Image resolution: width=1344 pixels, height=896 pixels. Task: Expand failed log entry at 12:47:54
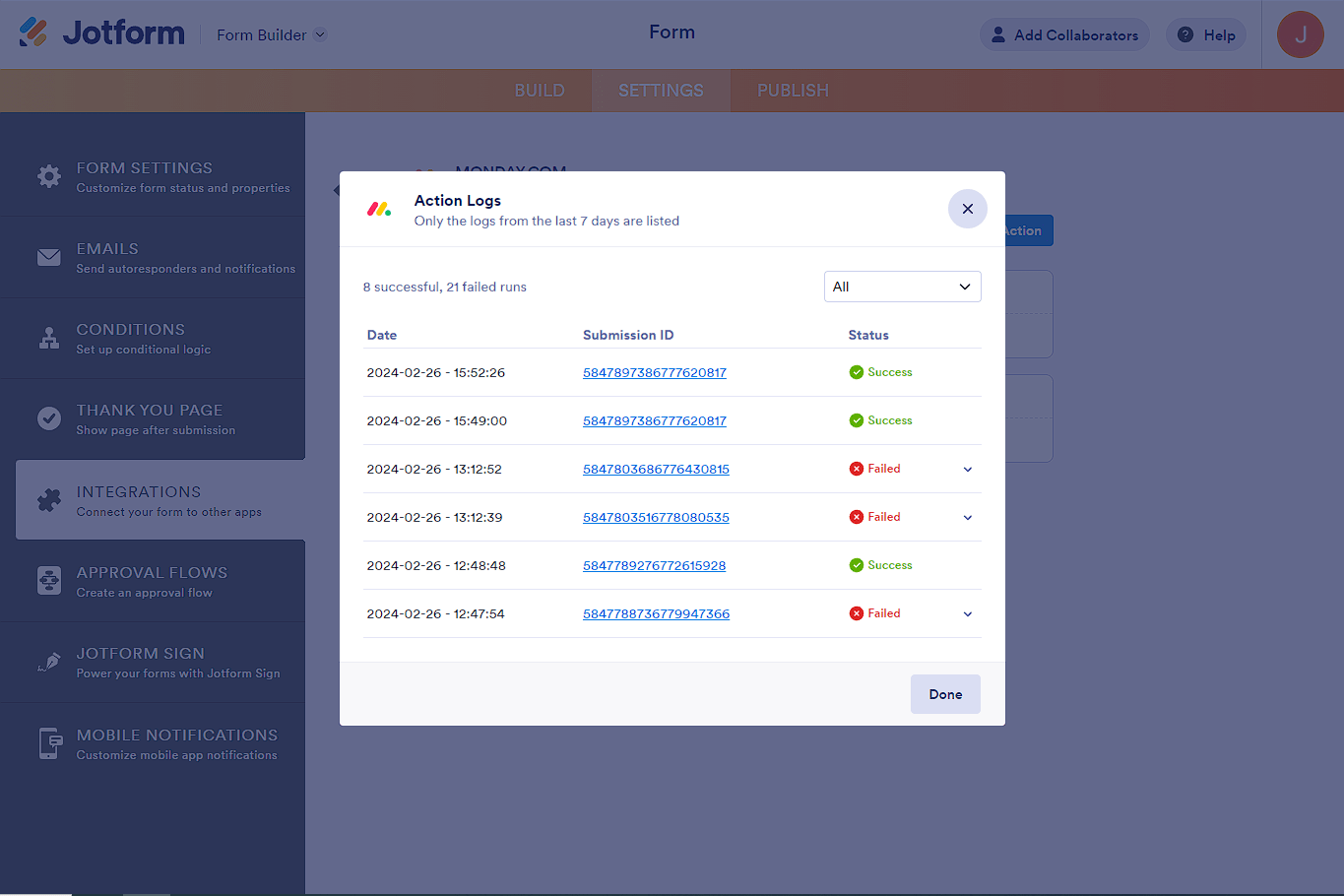coord(968,614)
